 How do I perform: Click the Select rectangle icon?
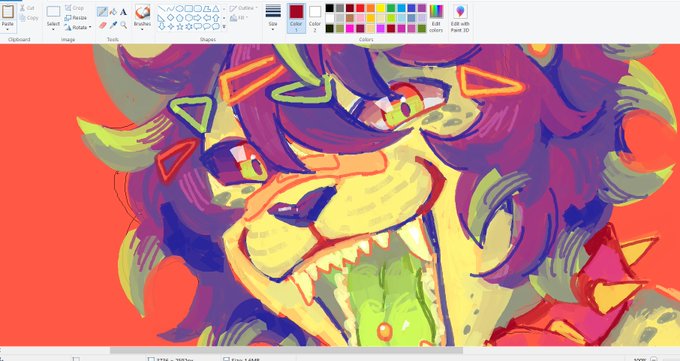pyautogui.click(x=53, y=12)
